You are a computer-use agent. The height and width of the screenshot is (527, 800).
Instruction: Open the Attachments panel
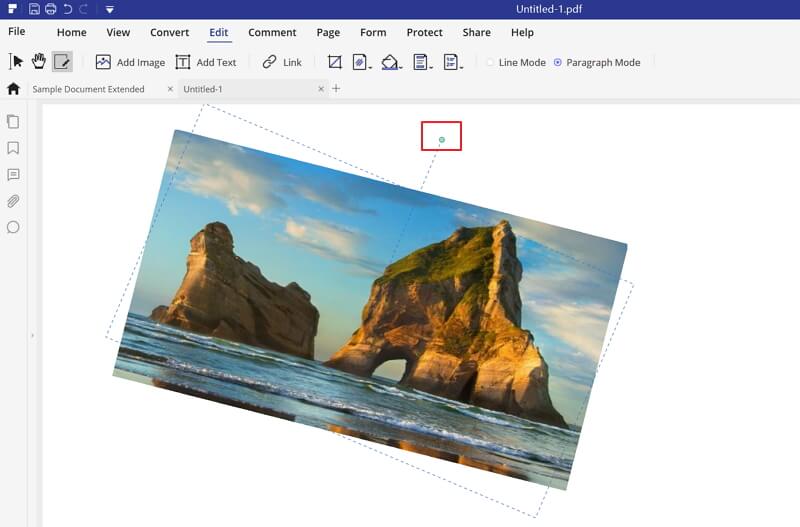click(13, 201)
